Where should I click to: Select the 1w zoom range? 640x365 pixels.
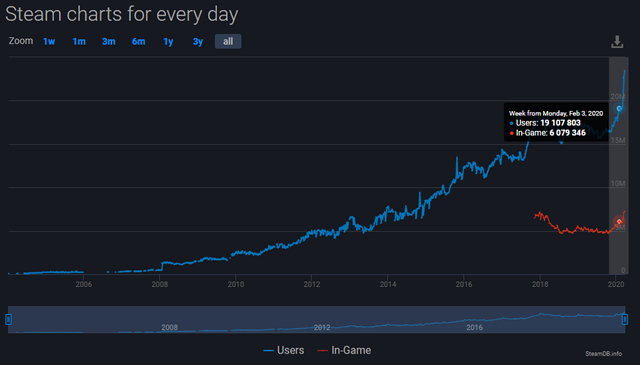click(x=49, y=42)
